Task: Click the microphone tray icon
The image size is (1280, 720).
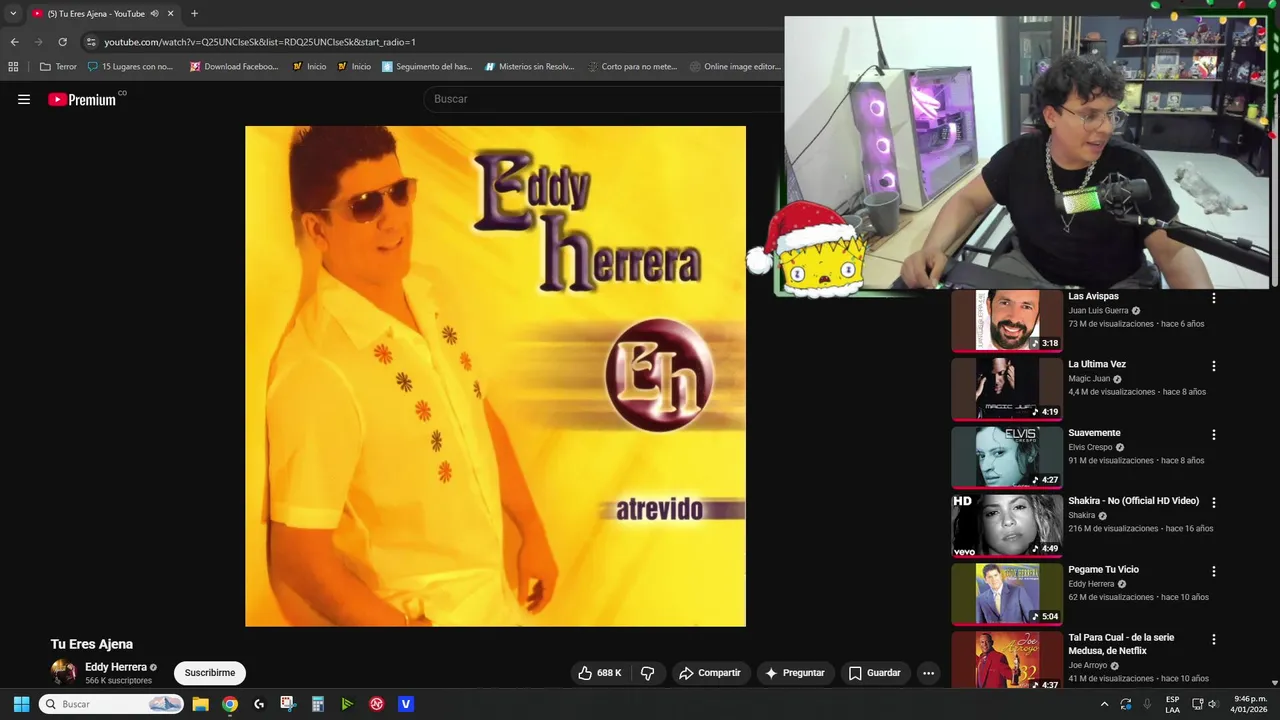Action: pyautogui.click(x=1147, y=704)
